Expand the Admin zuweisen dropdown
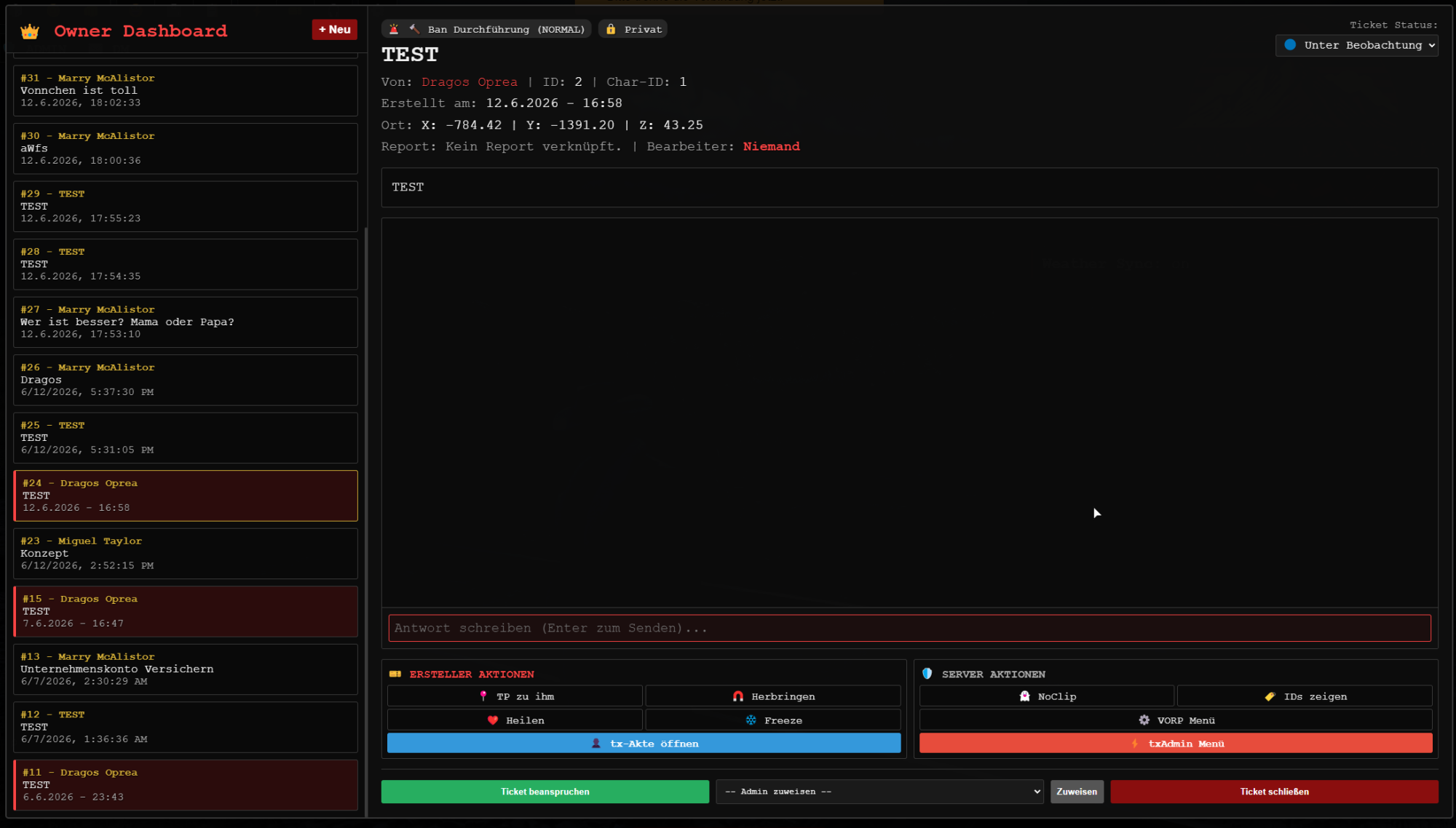The width and height of the screenshot is (1456, 828). pos(879,792)
